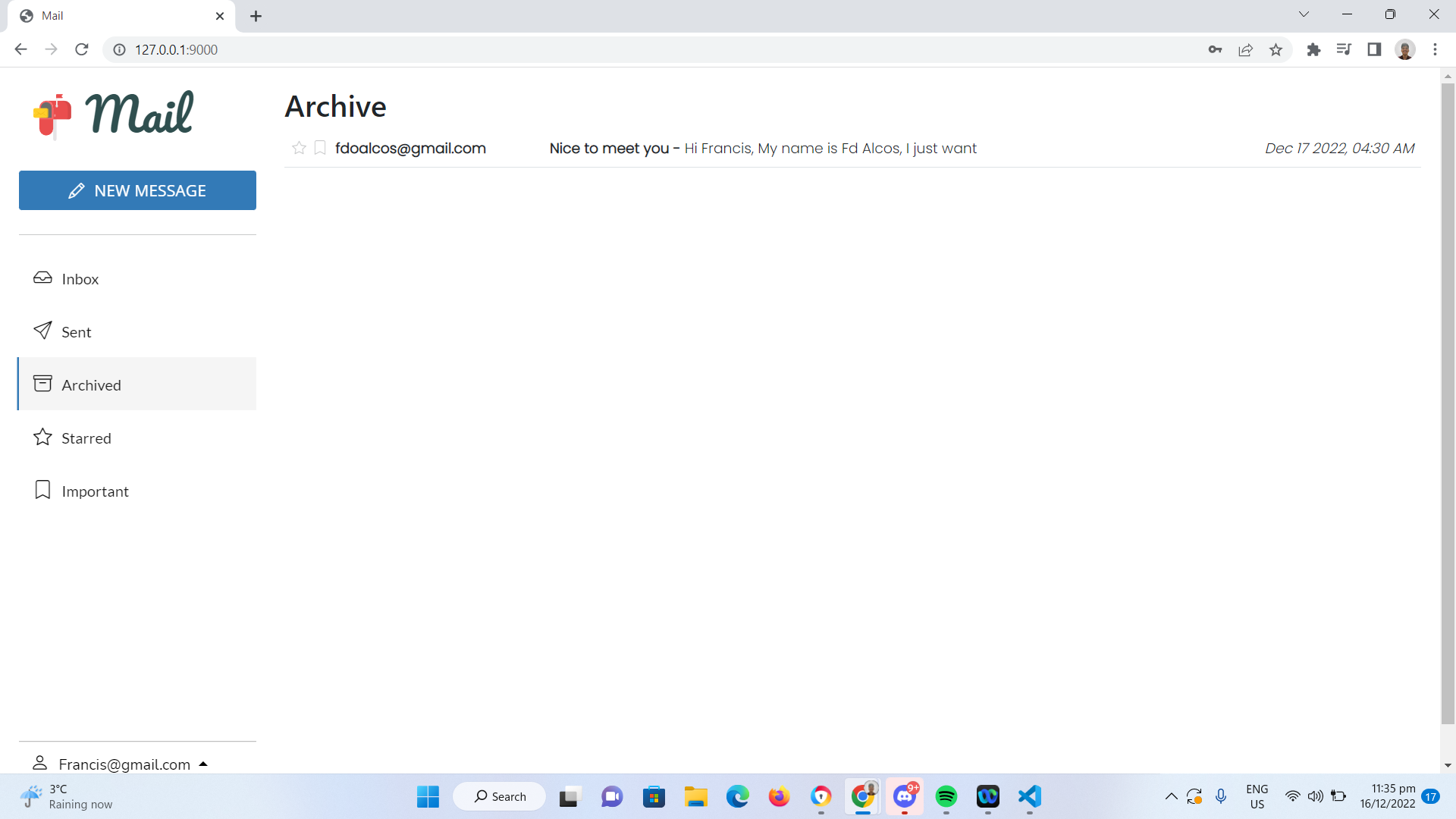Click the Archived box icon
This screenshot has width=1456, height=819.
pos(42,384)
